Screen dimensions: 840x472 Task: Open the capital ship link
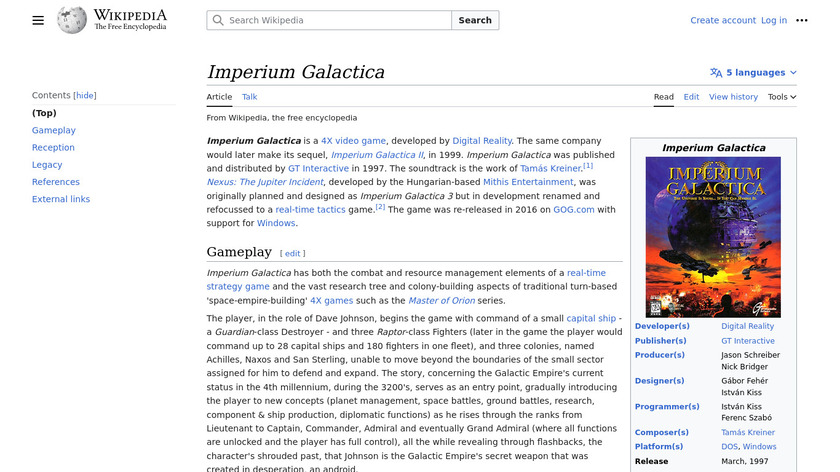(x=591, y=318)
